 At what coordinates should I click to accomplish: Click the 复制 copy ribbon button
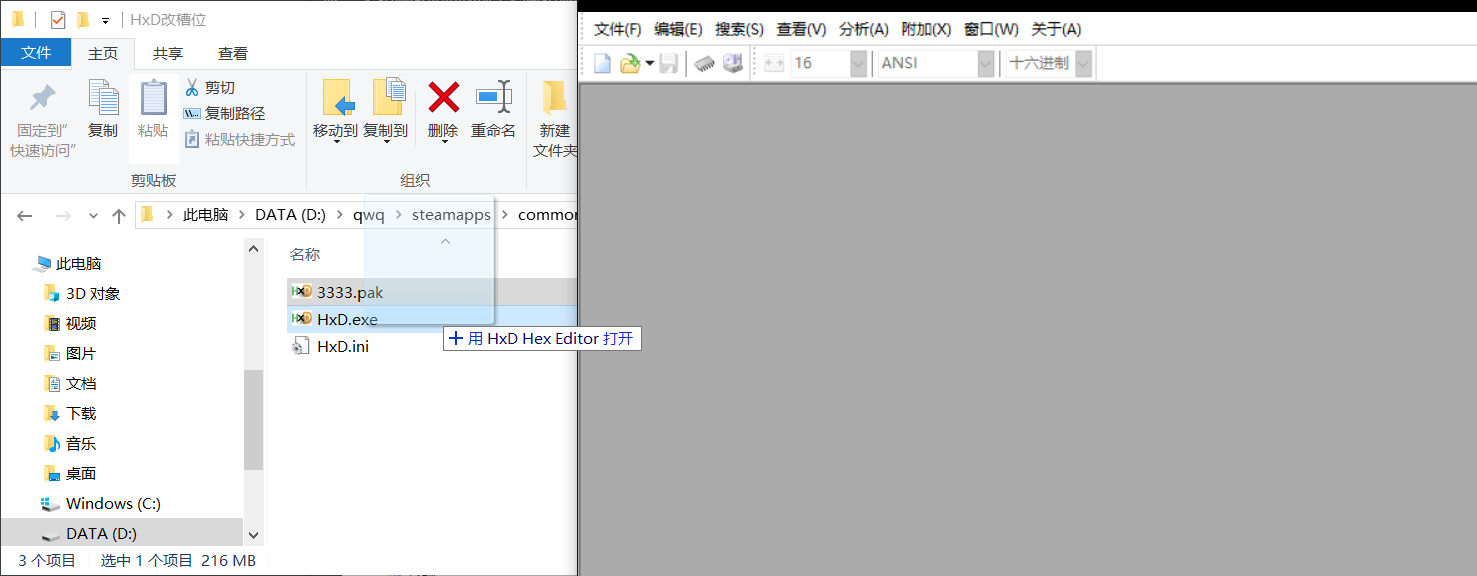(x=103, y=109)
